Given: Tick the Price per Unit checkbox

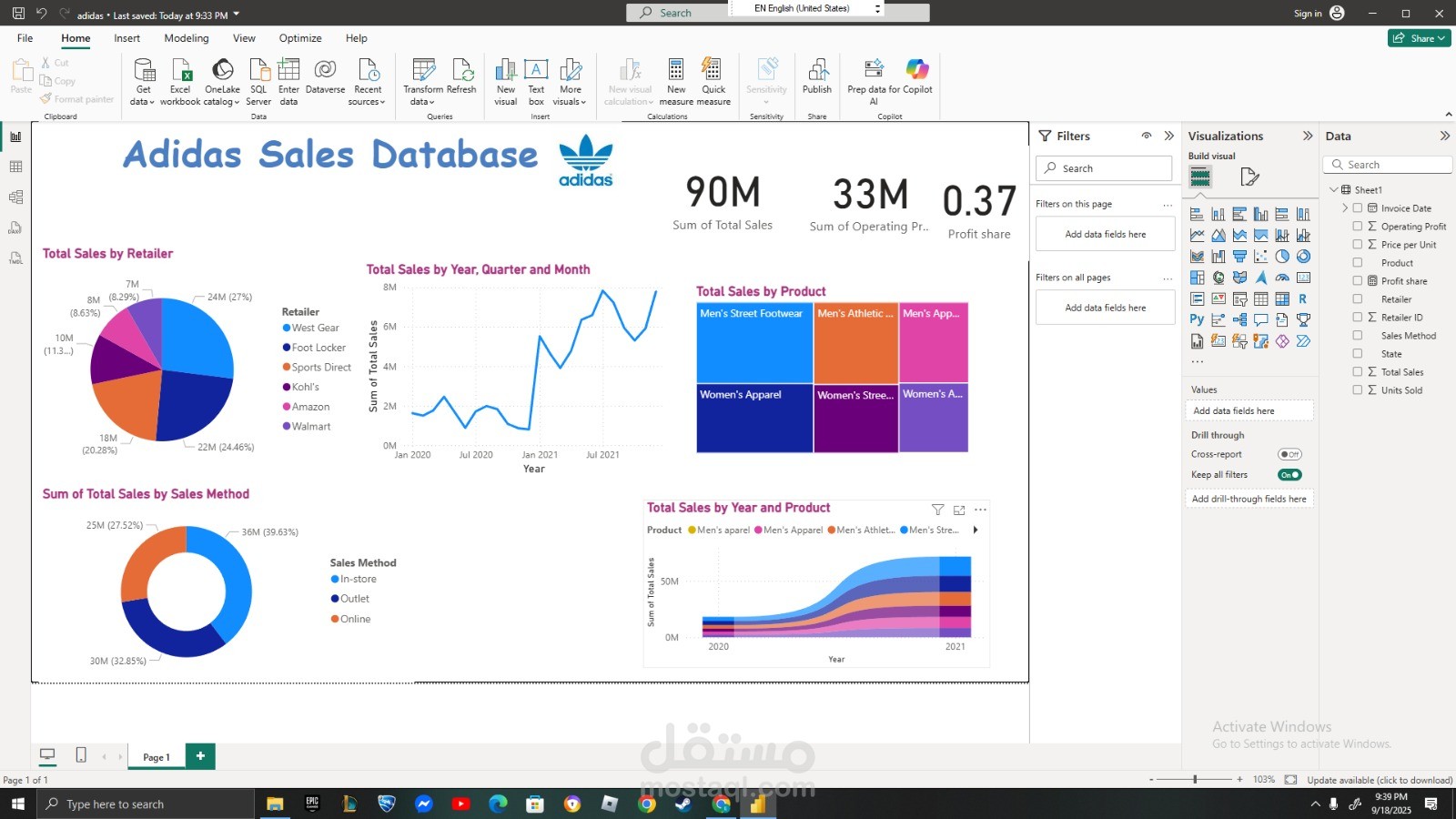Looking at the screenshot, I should (x=1358, y=245).
